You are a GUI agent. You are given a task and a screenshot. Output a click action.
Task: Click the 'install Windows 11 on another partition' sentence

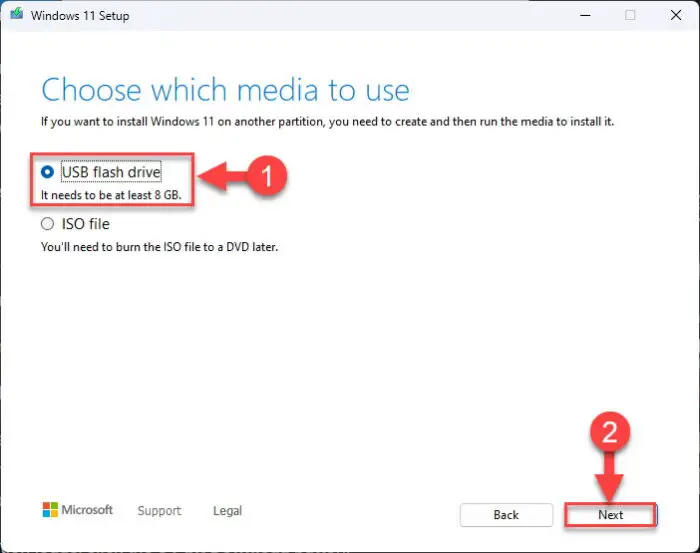coord(327,122)
